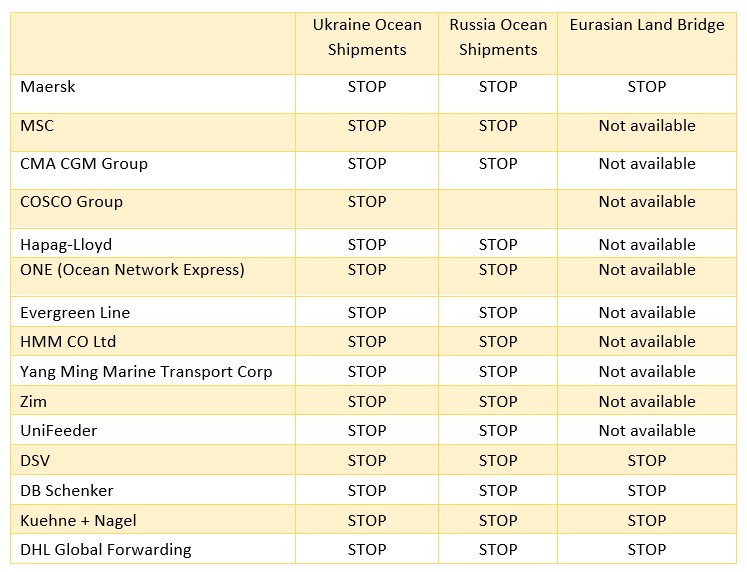Select the DSV Eurasian Land Bridge STOP cell
The width and height of the screenshot is (747, 572).
(x=646, y=461)
